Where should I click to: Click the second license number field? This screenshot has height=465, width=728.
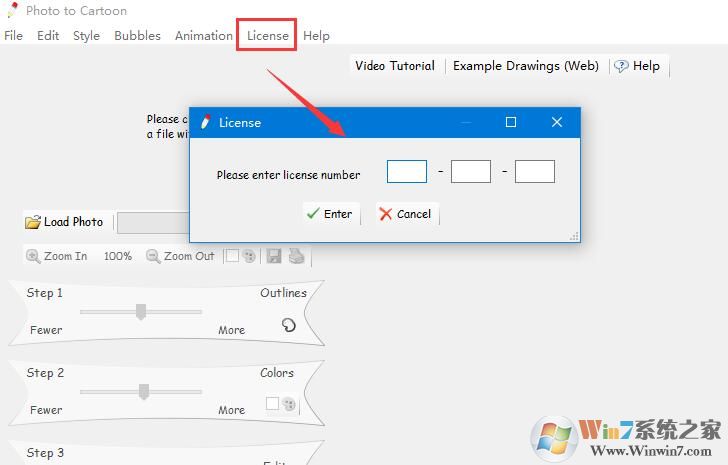pyautogui.click(x=471, y=172)
